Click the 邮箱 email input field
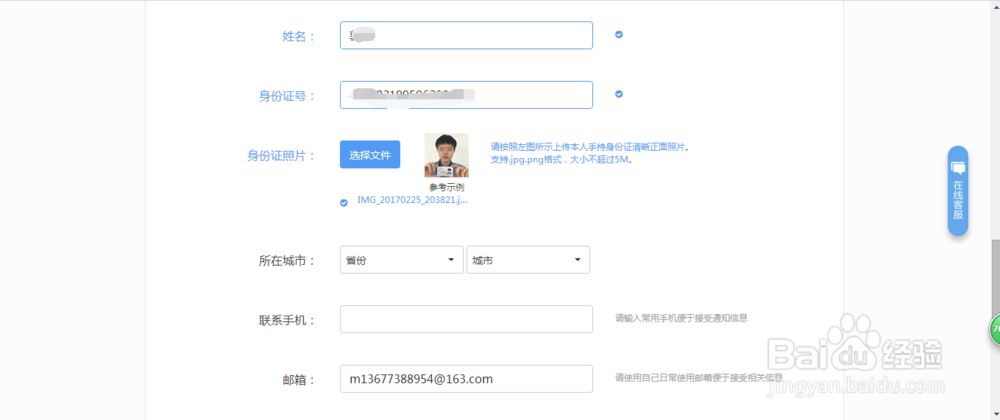Image resolution: width=1000 pixels, height=420 pixels. [466, 379]
